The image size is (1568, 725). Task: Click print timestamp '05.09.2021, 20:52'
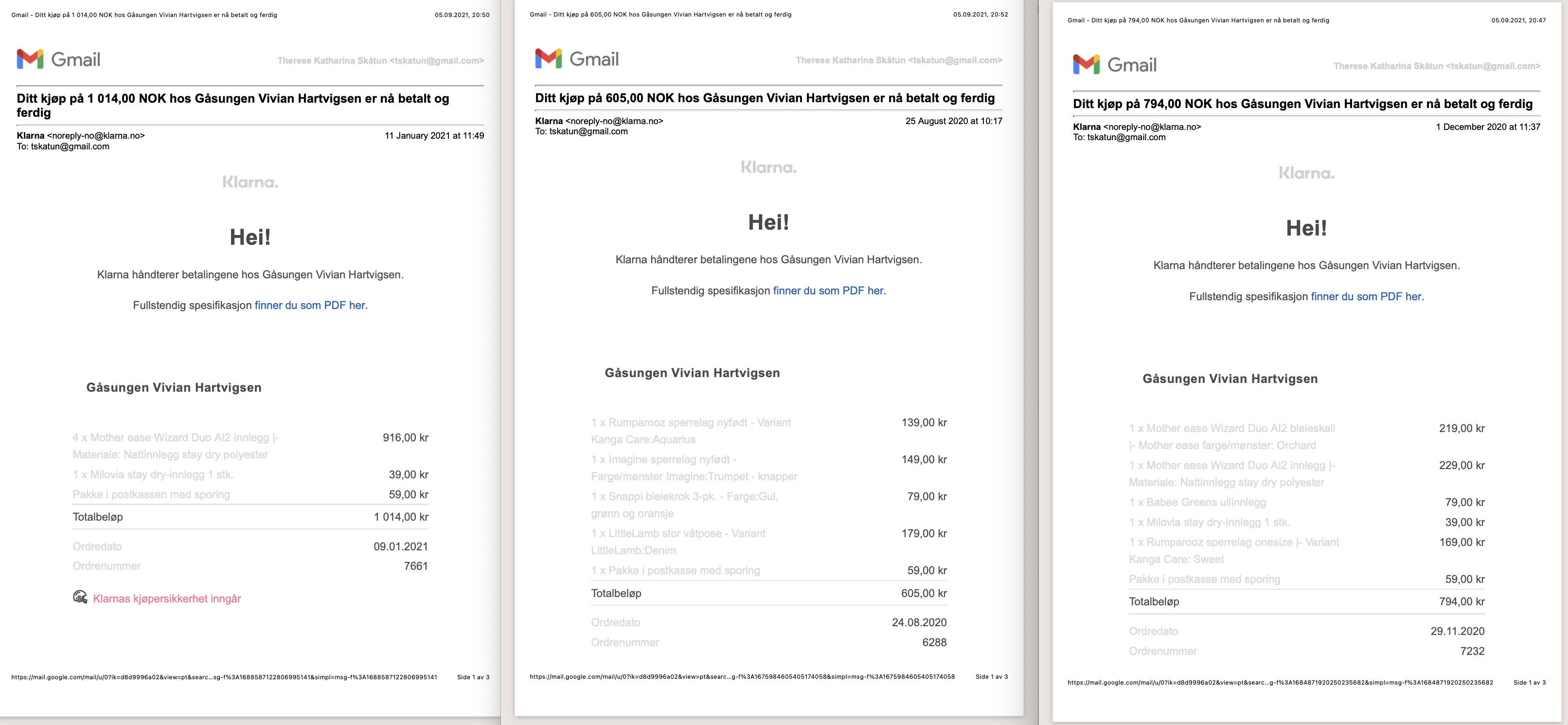(x=980, y=15)
